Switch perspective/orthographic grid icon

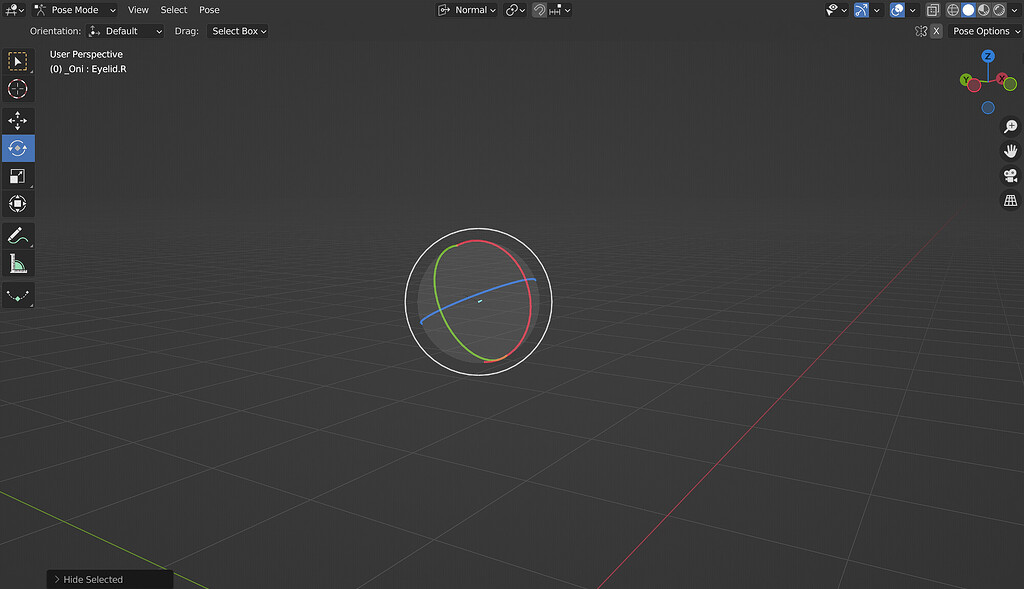tap(1010, 200)
